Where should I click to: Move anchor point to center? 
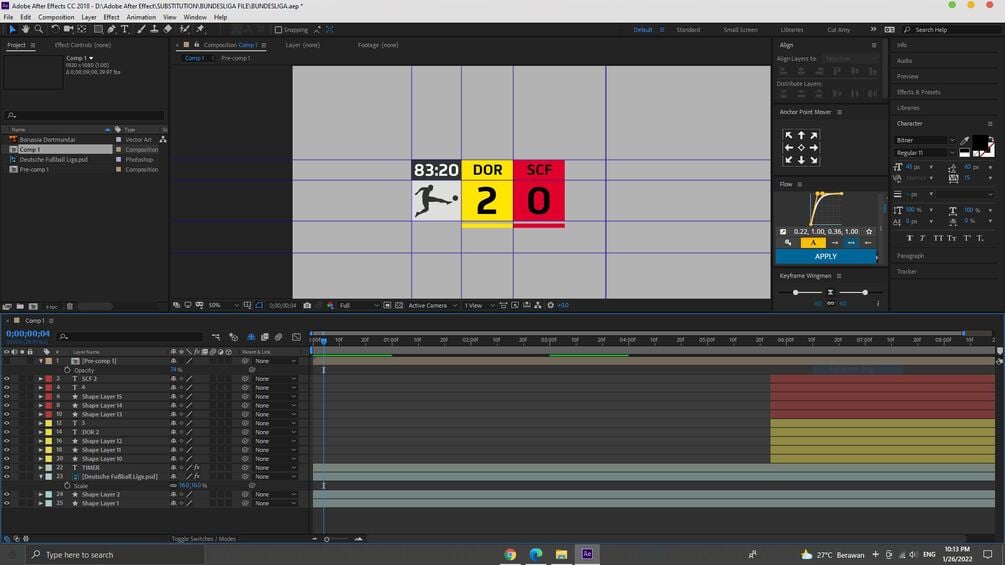(x=801, y=147)
